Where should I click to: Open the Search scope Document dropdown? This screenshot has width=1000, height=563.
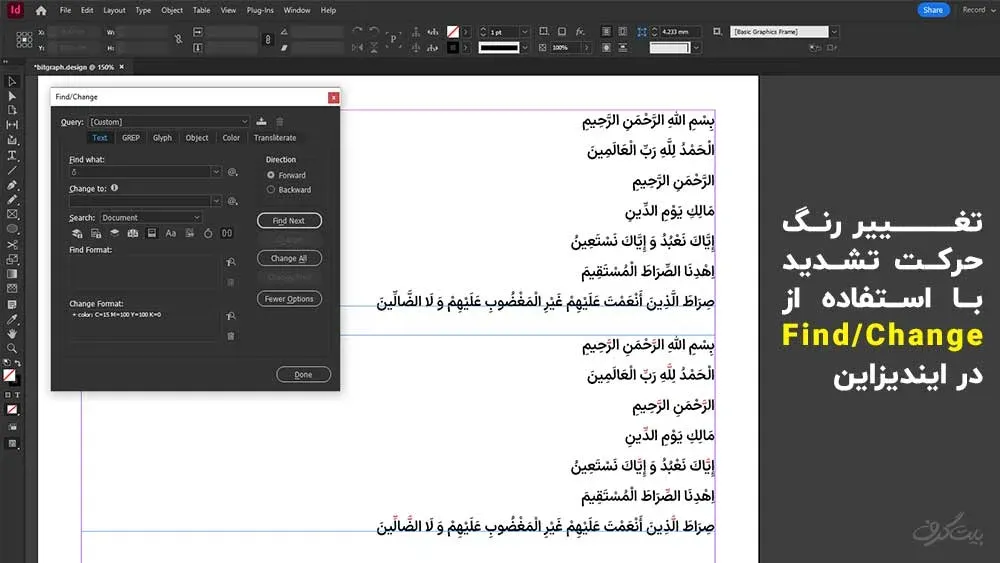151,217
